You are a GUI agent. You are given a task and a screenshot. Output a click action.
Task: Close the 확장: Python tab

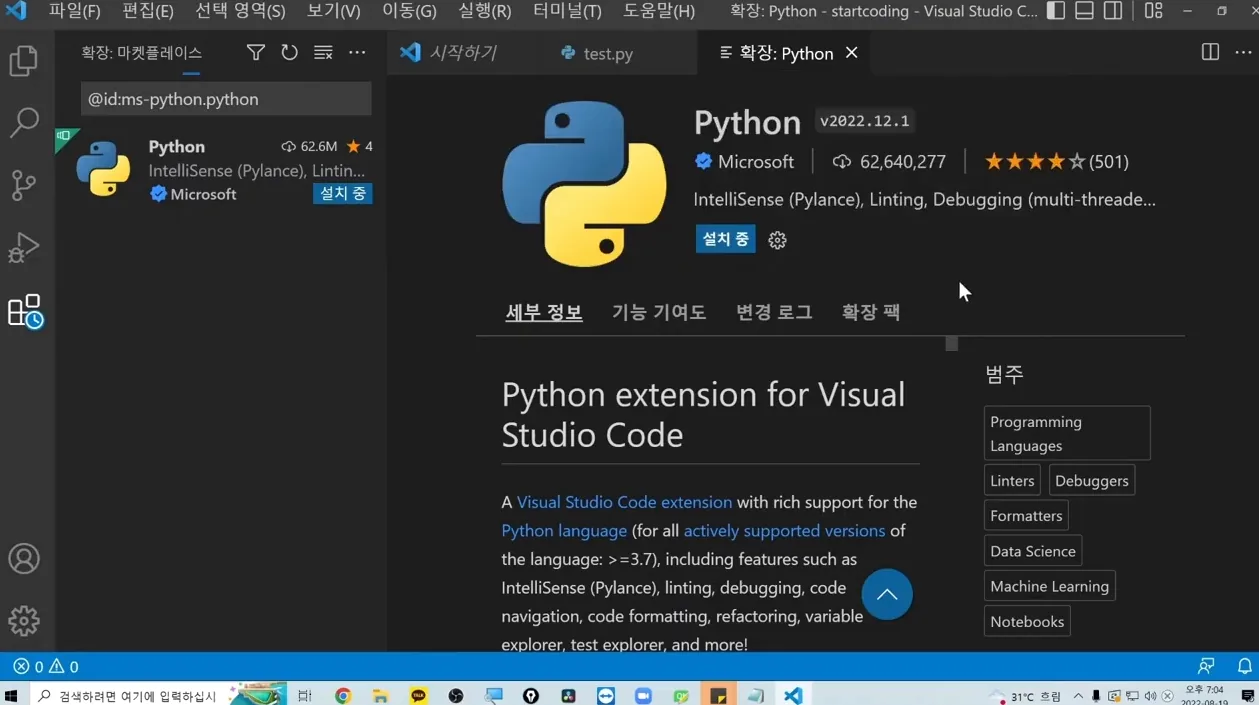(x=851, y=52)
